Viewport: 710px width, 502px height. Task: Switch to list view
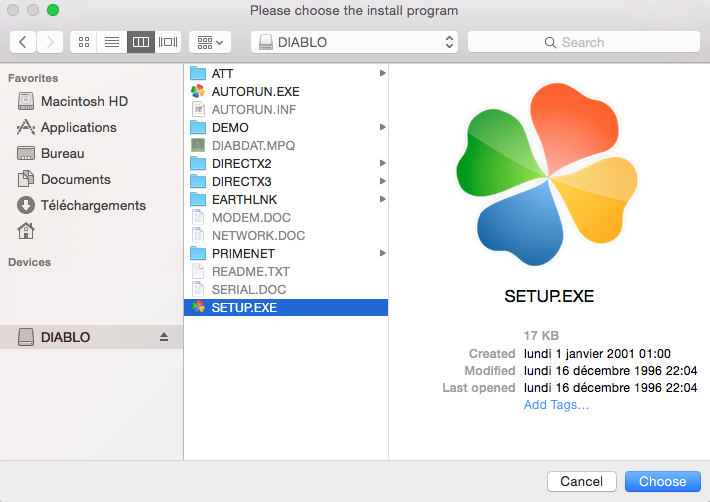tap(112, 42)
